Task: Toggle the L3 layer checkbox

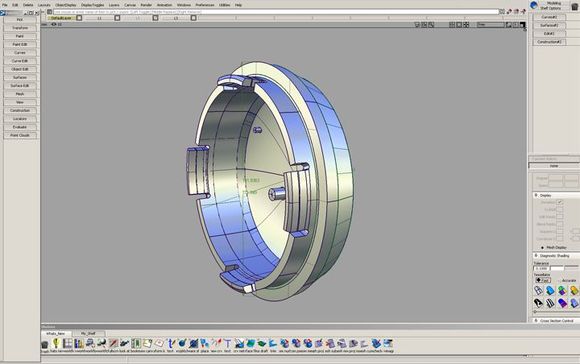Action: click(193, 18)
